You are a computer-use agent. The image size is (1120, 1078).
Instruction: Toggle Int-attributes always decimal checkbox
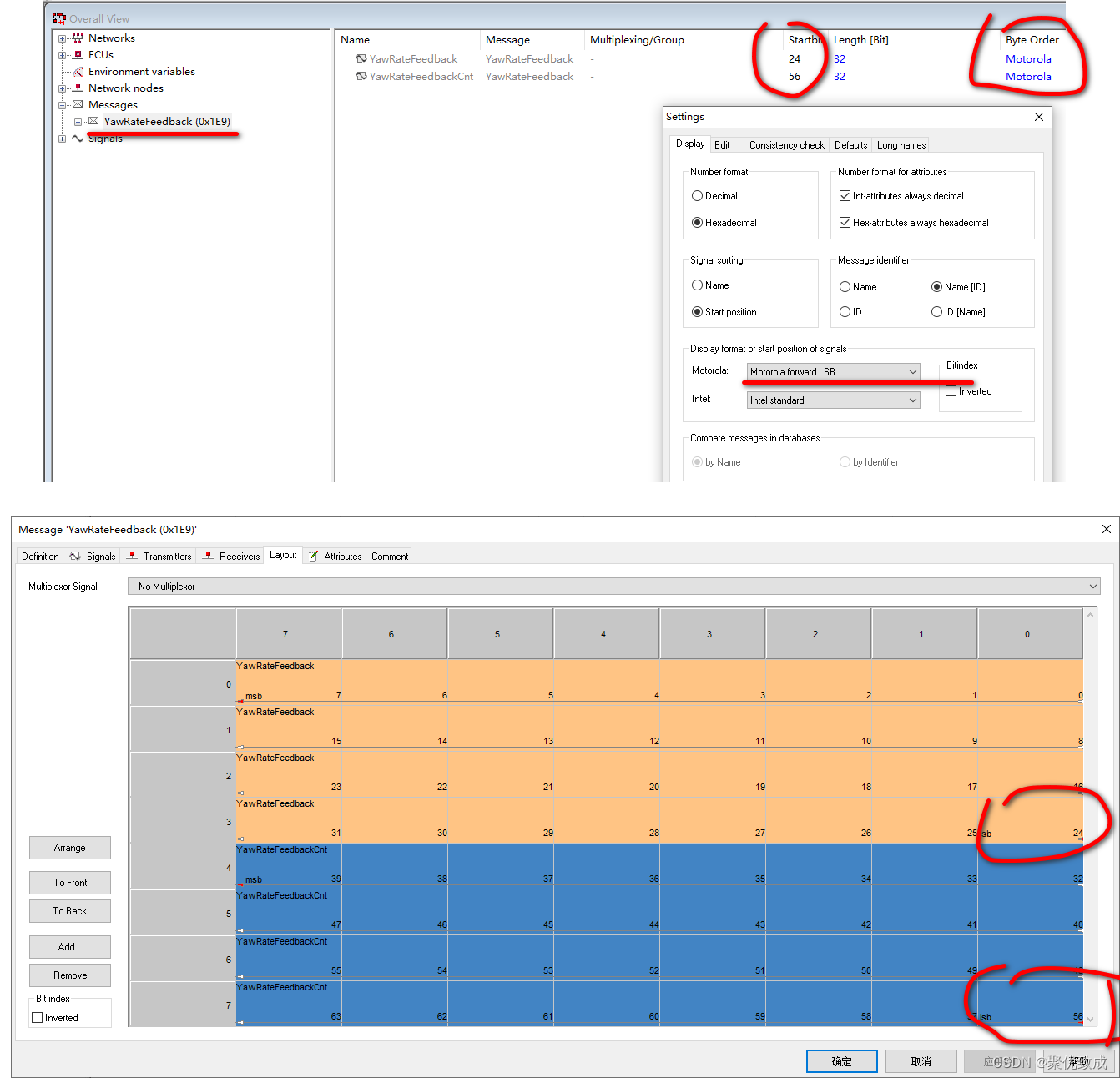845,196
